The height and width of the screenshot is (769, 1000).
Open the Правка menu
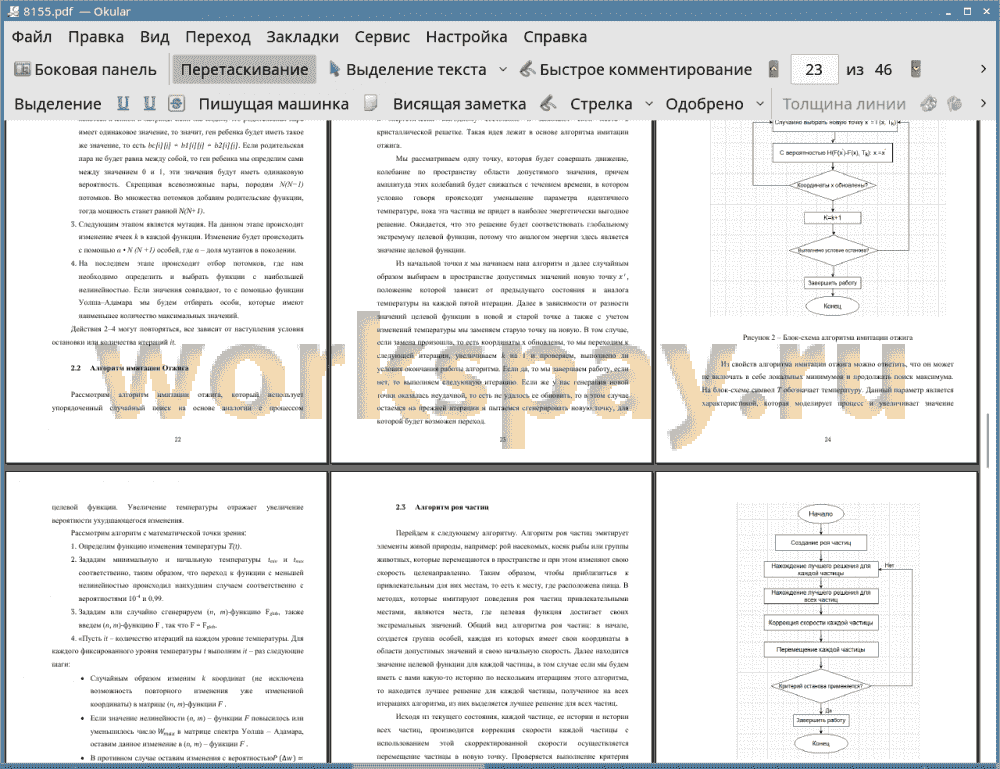point(96,37)
